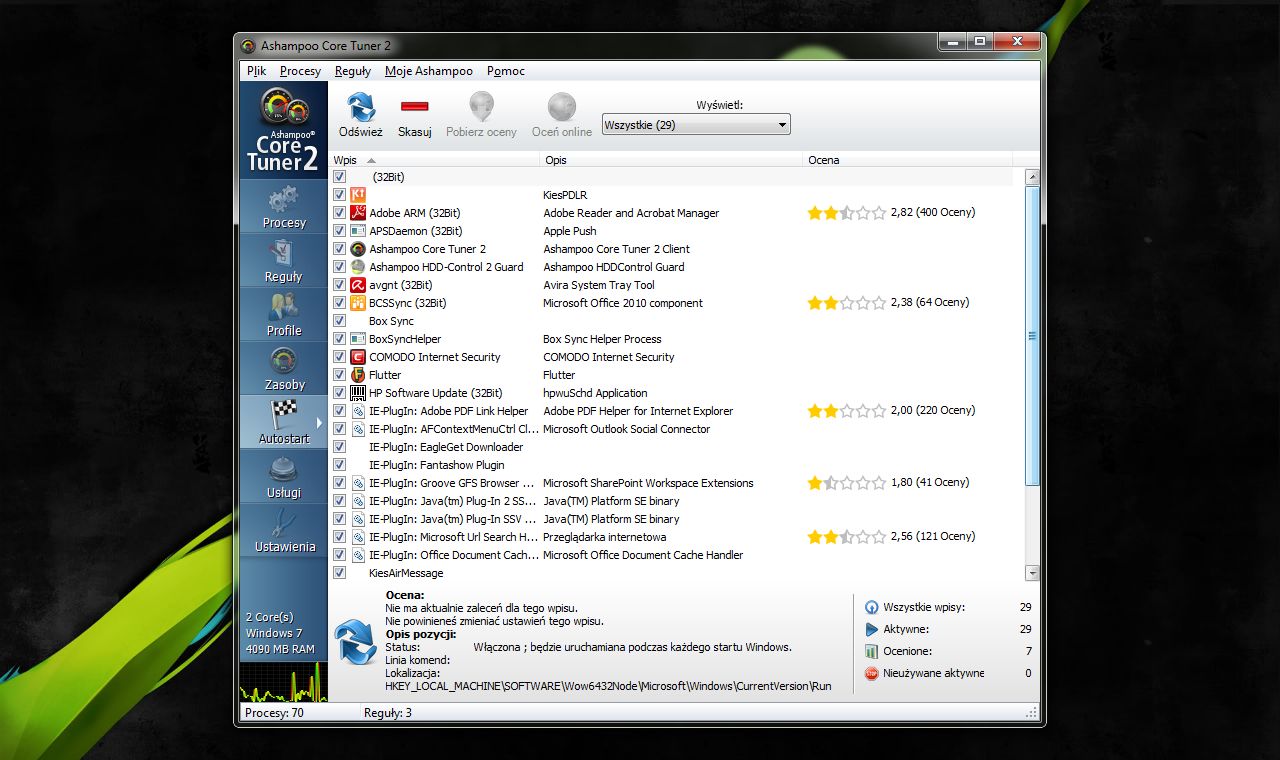Click the Ocenione summary label
This screenshot has height=760, width=1280.
pyautogui.click(x=908, y=651)
